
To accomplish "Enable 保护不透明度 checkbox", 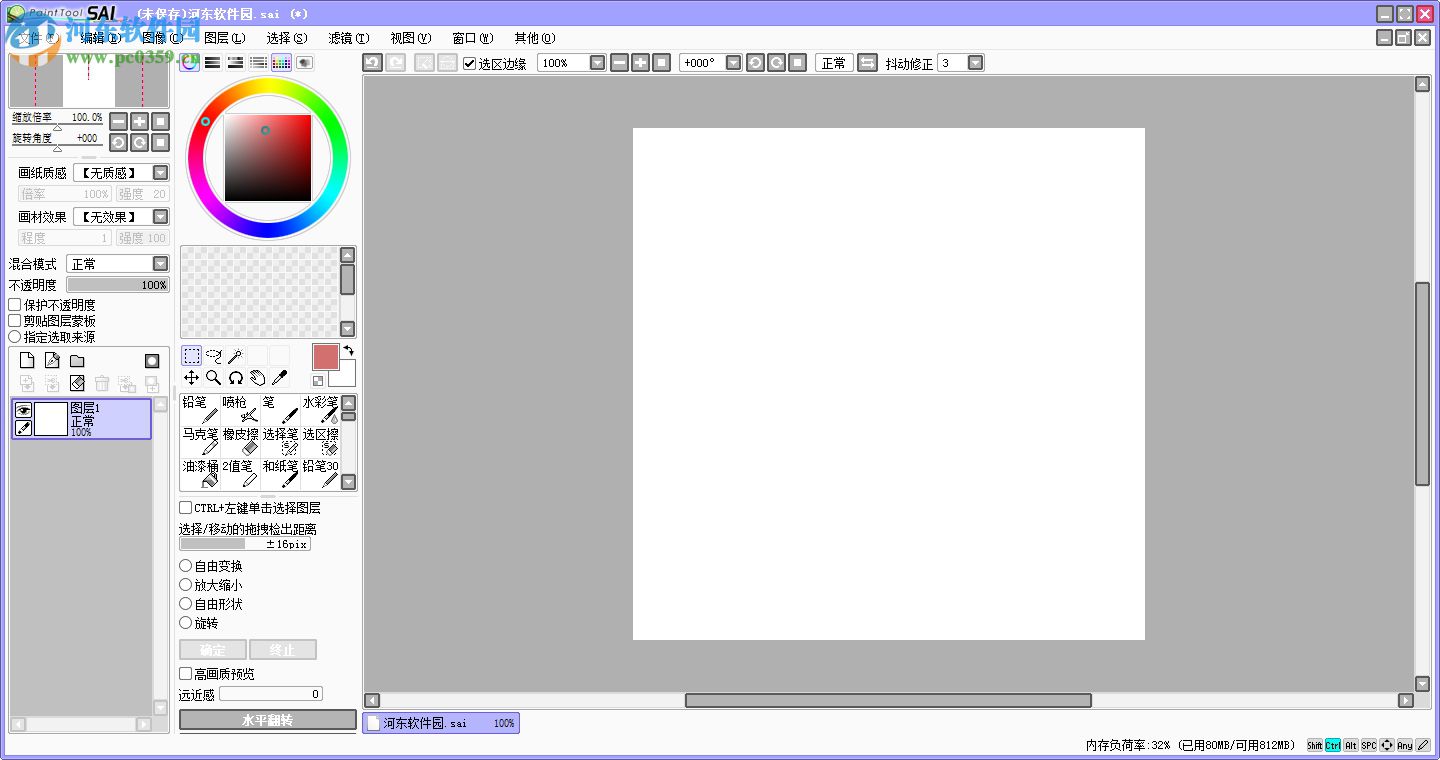I will [15, 304].
